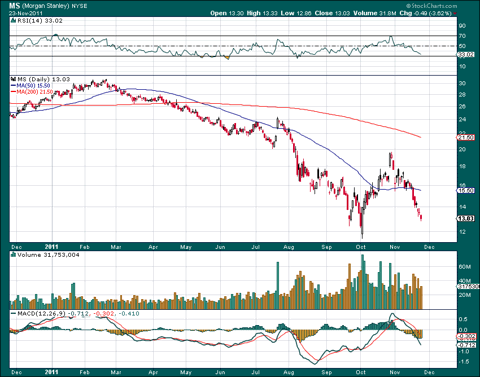This screenshot has width=480, height=377.
Task: Click the 30 label on the price axis
Action: (463, 83)
